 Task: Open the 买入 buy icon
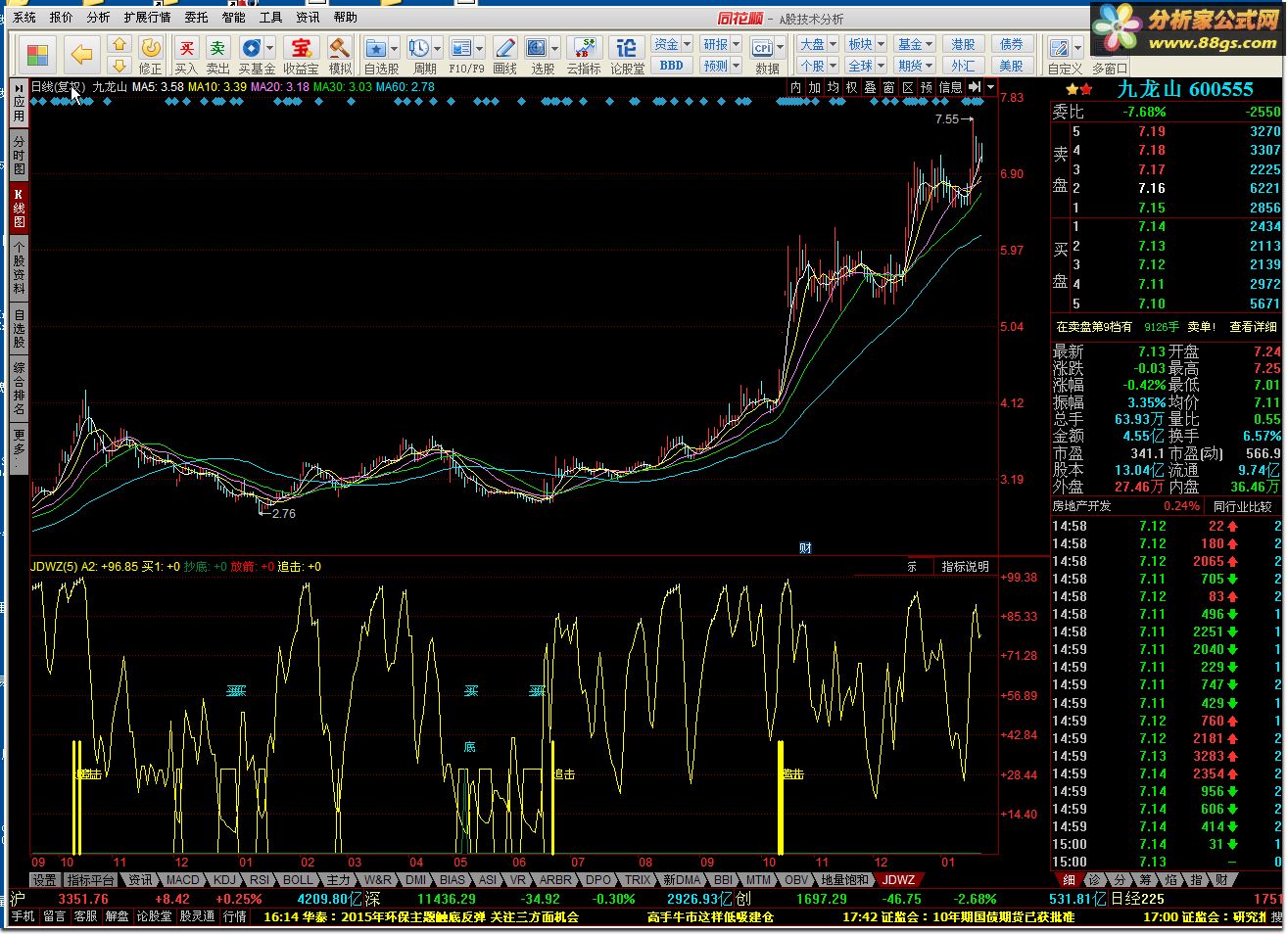click(186, 47)
